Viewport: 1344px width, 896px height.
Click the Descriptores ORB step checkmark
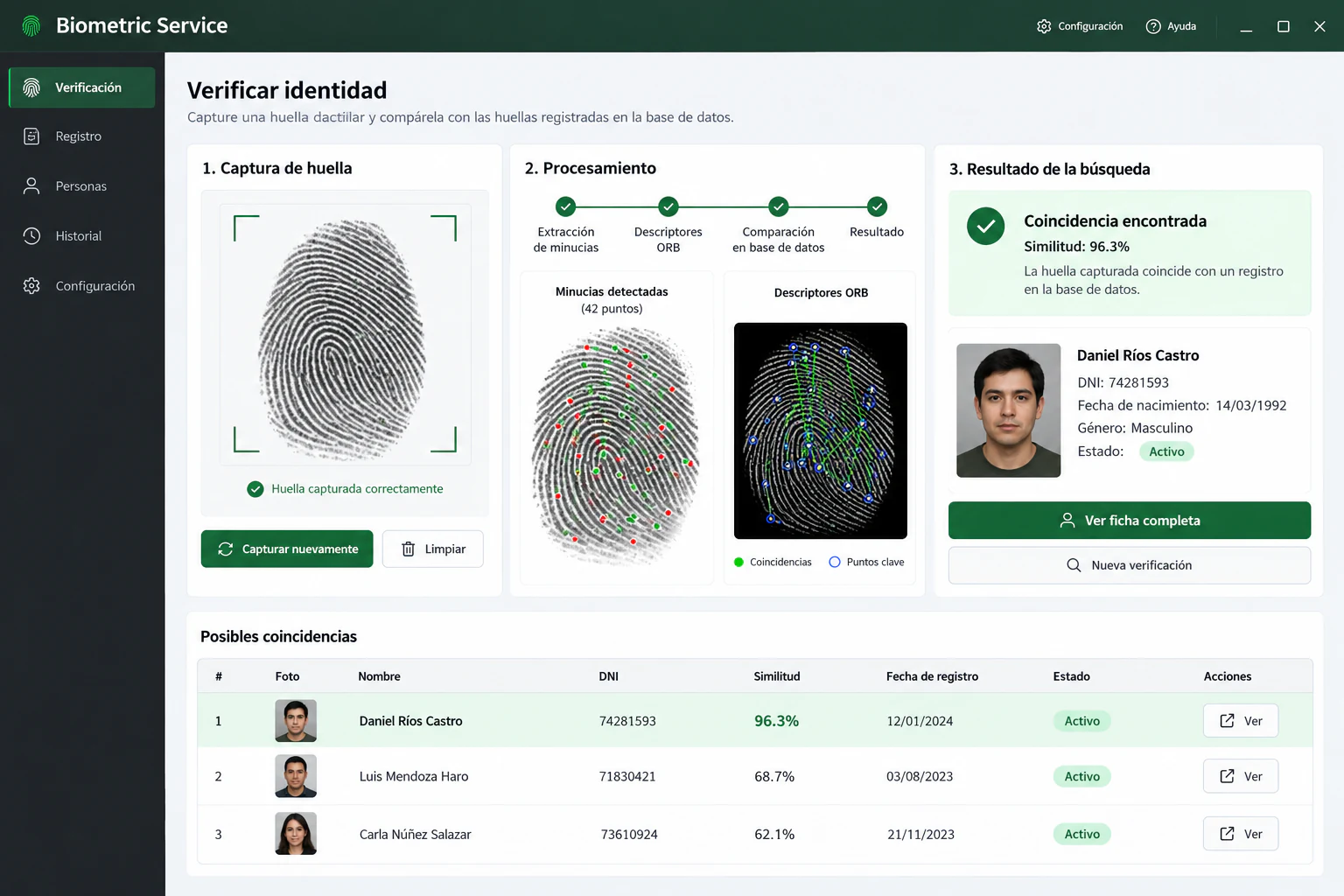(x=668, y=206)
